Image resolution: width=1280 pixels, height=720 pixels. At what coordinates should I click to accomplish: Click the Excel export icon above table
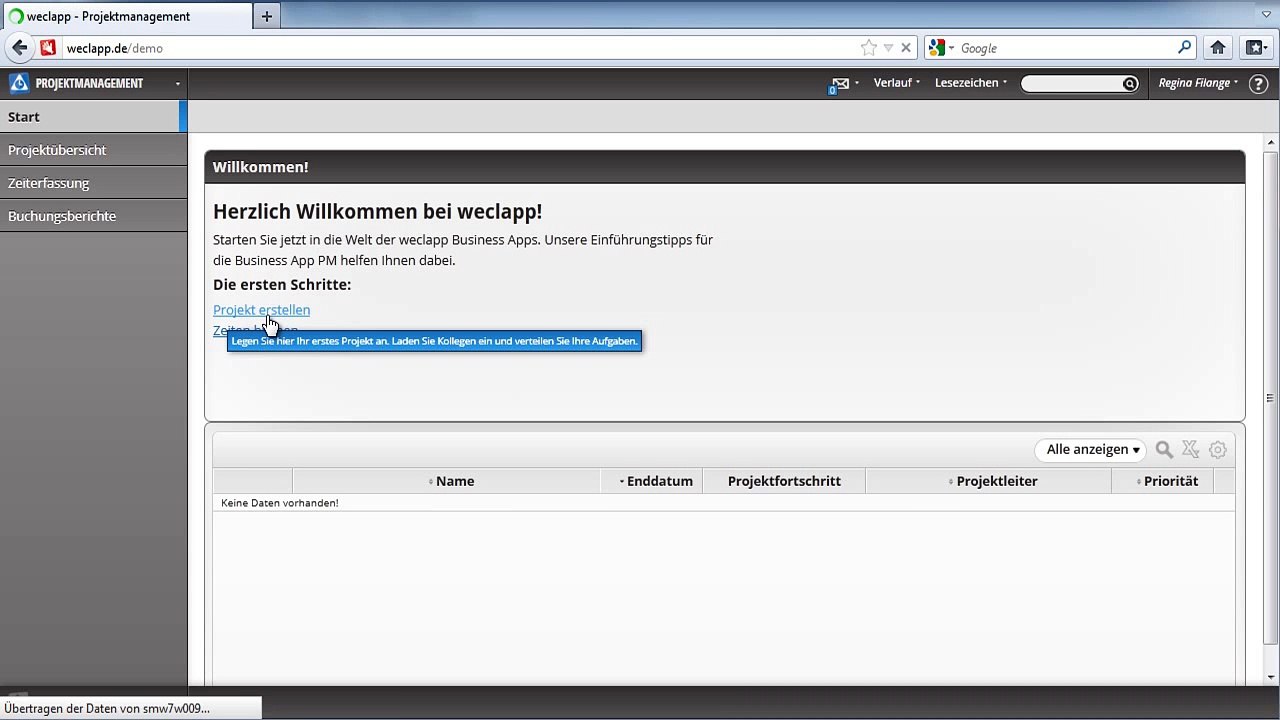(x=1190, y=450)
